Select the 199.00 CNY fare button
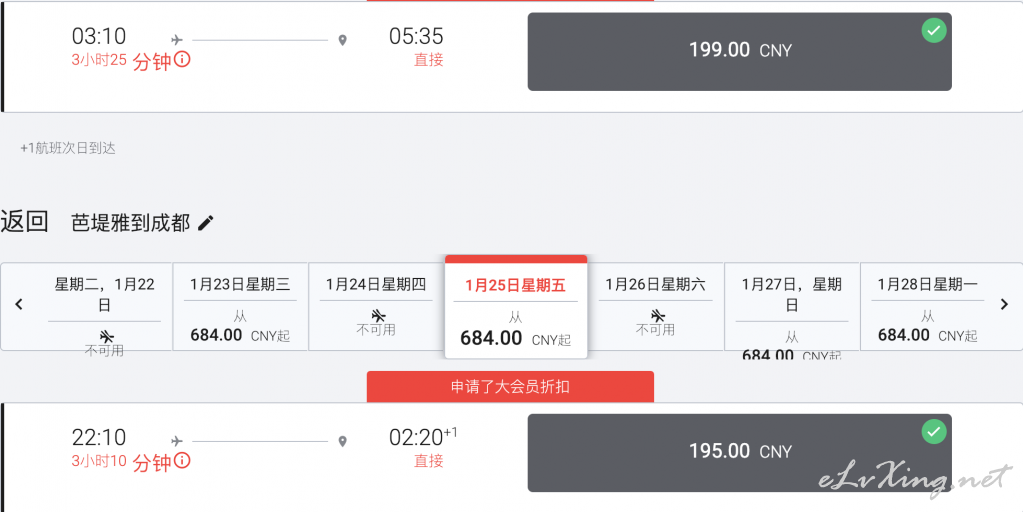Screen dimensions: 1023x512 tap(739, 52)
